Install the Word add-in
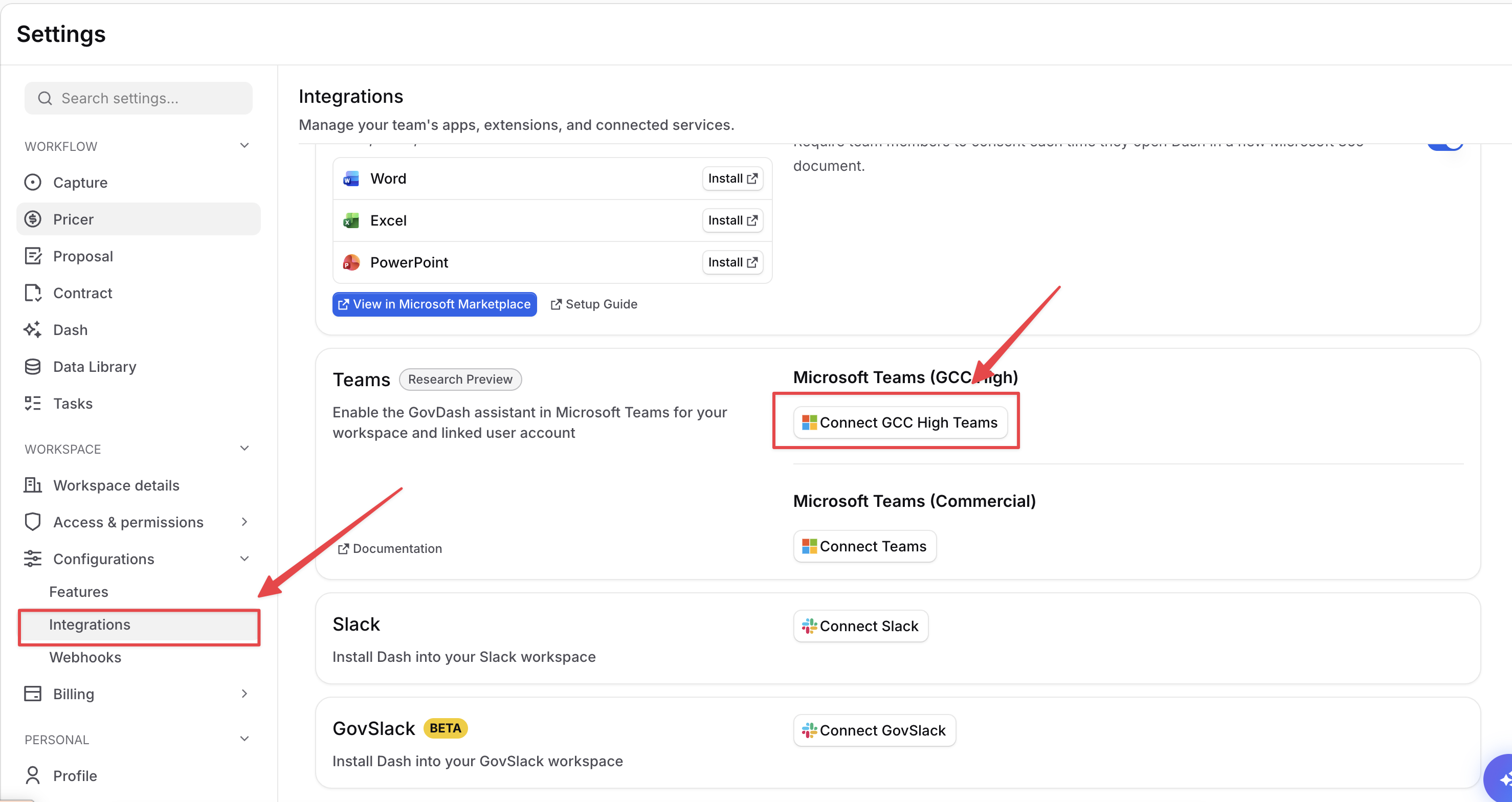 [x=732, y=179]
